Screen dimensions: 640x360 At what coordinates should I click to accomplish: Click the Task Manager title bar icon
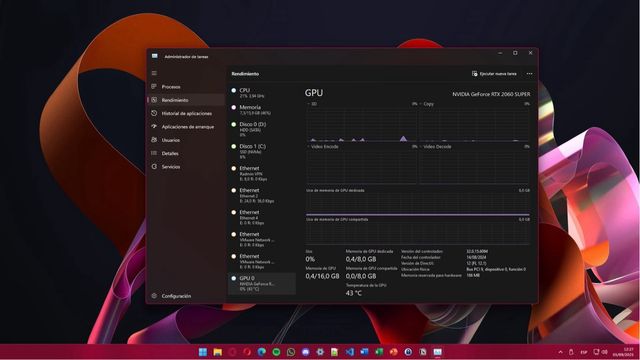[155, 56]
